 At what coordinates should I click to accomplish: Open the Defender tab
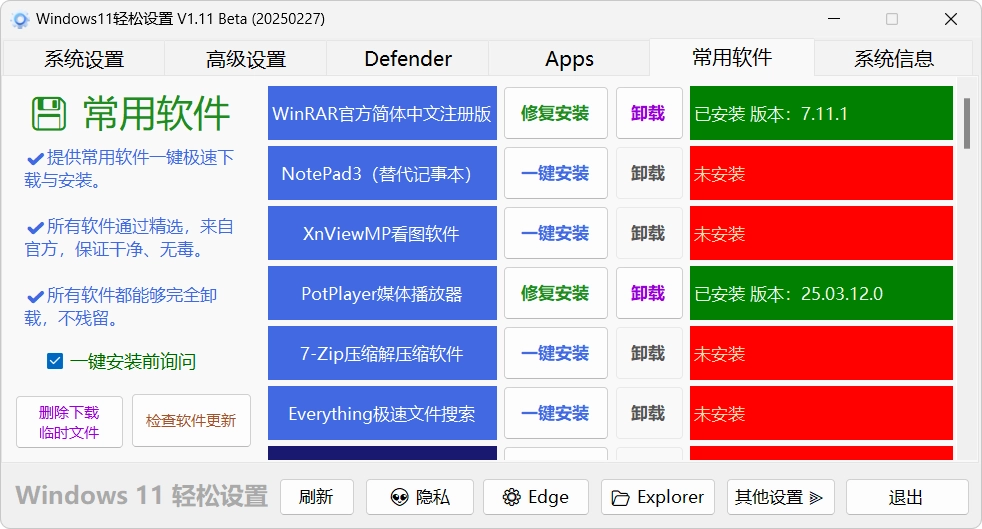408,59
